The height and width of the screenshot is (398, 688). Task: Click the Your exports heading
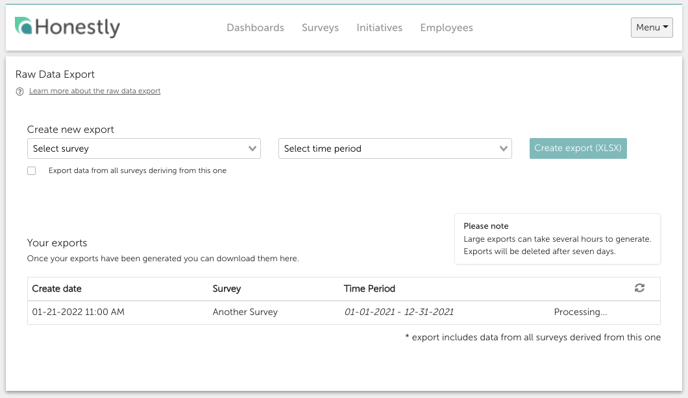(57, 243)
